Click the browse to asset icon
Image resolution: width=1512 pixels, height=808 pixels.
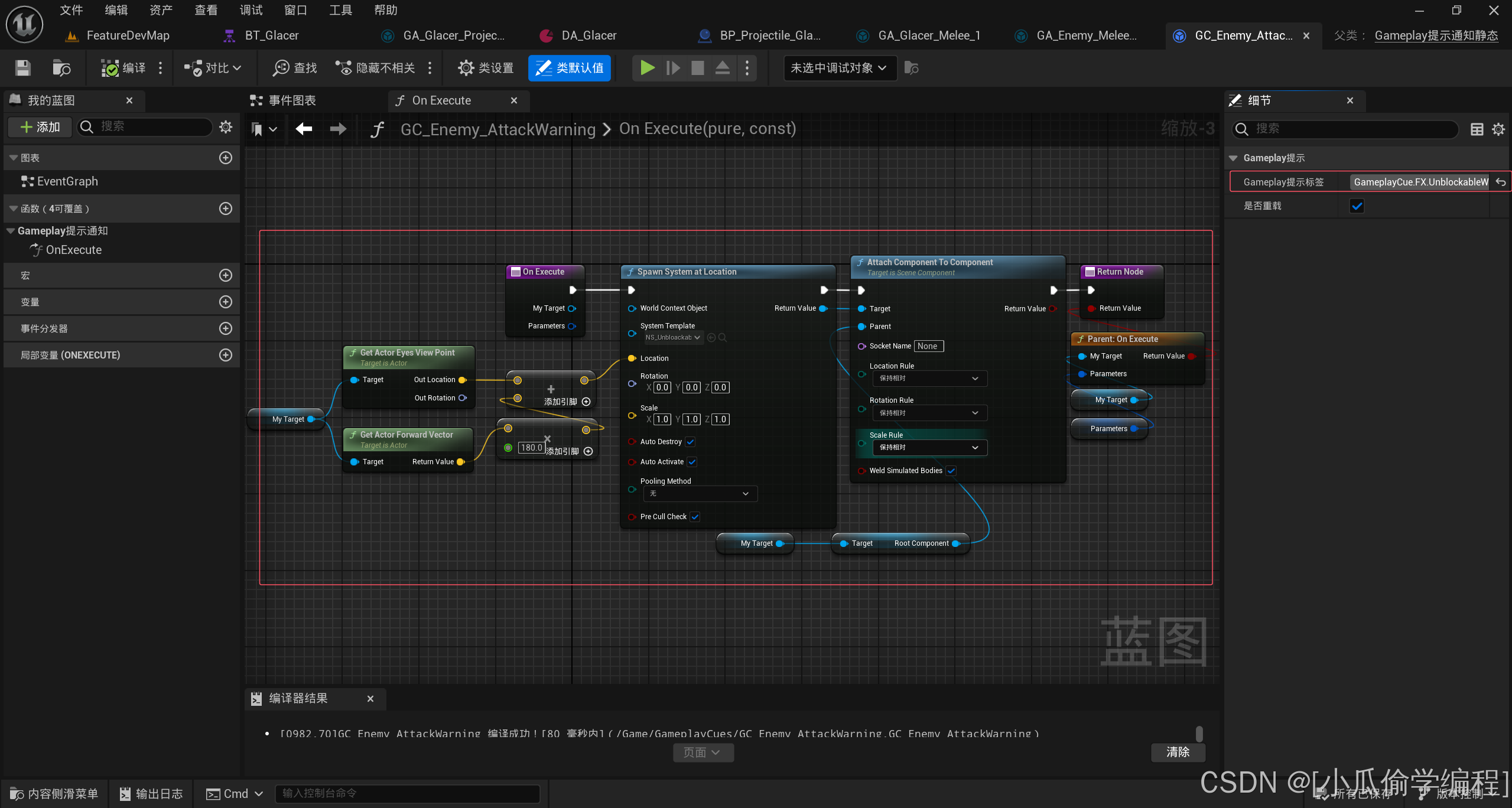[x=61, y=68]
